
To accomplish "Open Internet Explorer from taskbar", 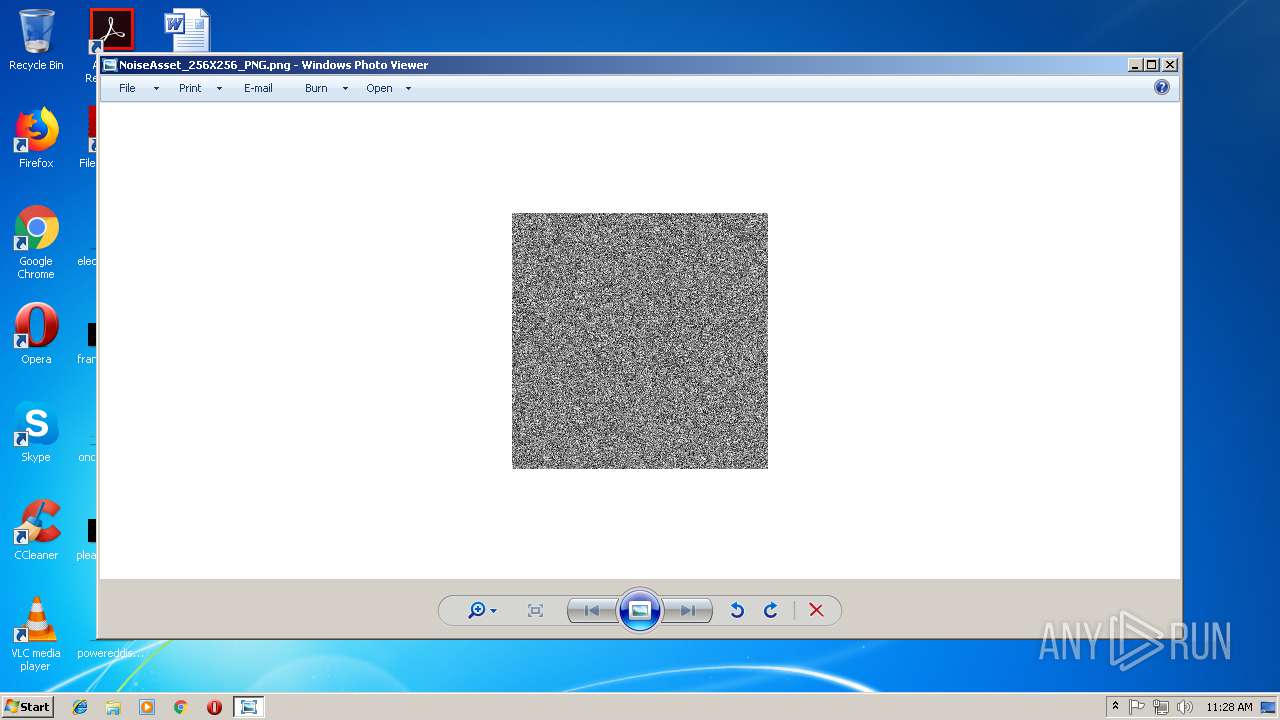I will click(x=80, y=707).
